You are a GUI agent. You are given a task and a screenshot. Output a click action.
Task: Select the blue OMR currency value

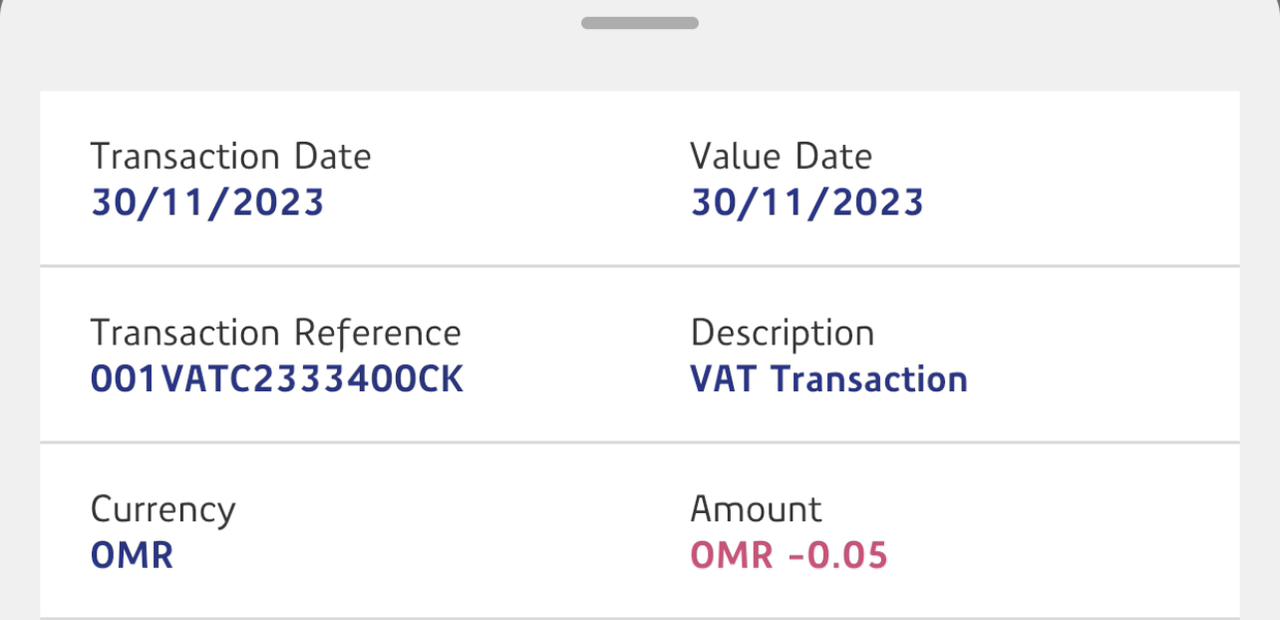[x=132, y=555]
